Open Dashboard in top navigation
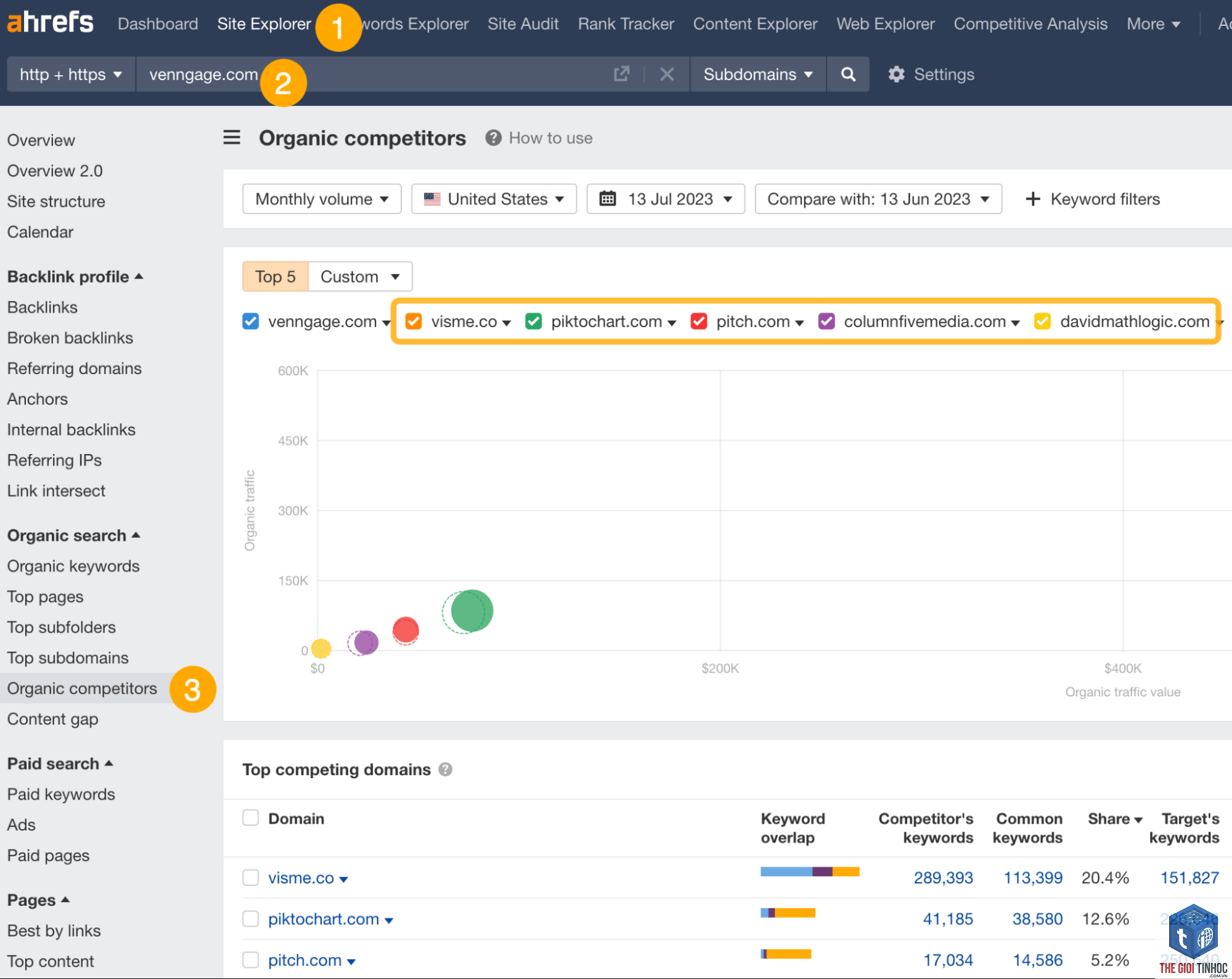This screenshot has width=1232, height=979. click(158, 23)
